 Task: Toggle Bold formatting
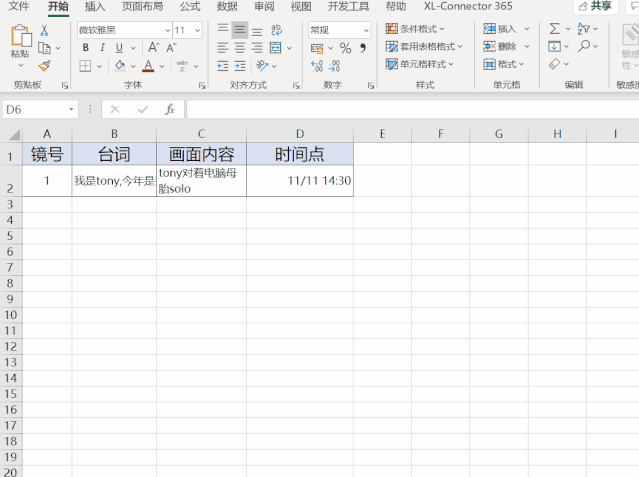86,48
